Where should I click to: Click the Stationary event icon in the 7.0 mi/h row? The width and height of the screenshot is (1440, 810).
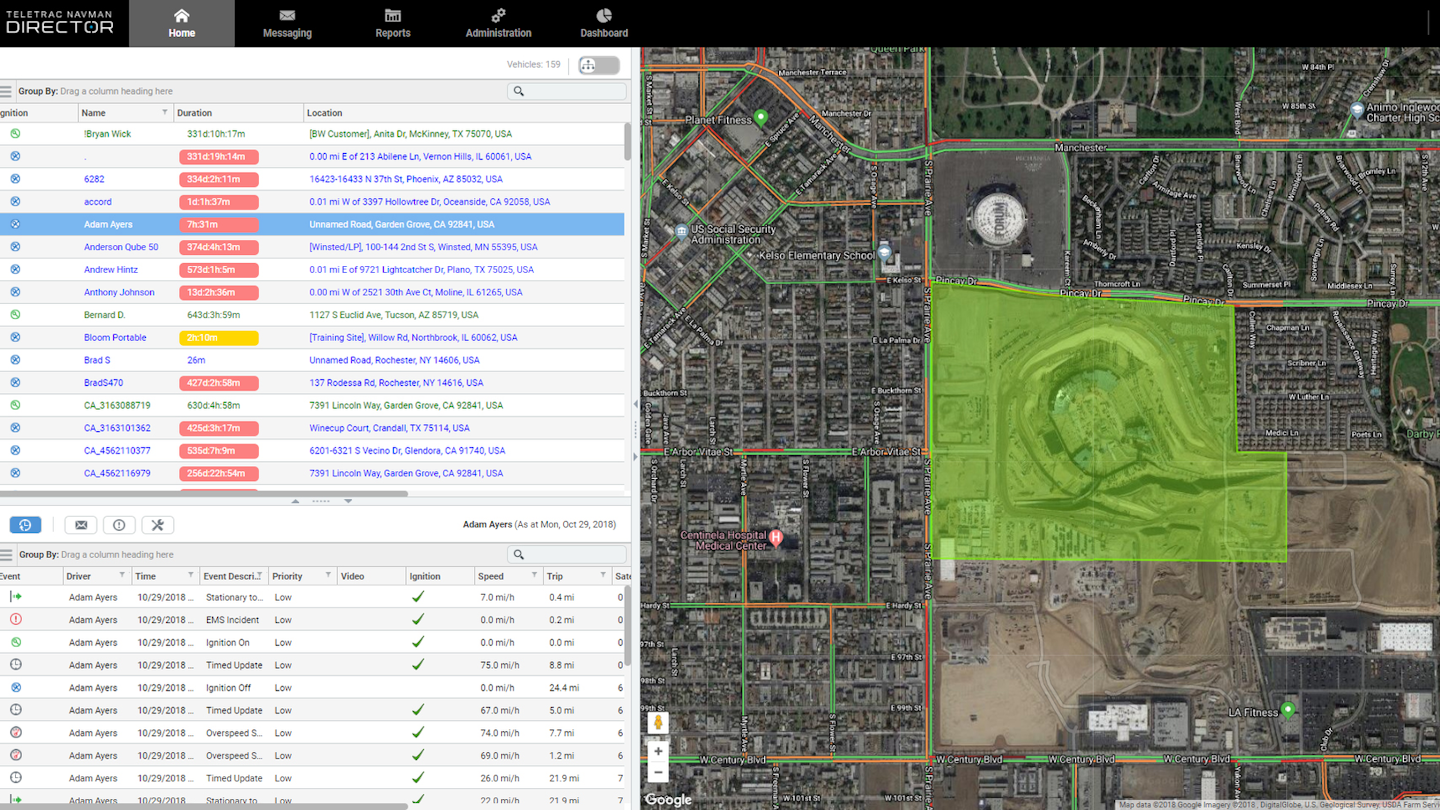pyautogui.click(x=15, y=597)
